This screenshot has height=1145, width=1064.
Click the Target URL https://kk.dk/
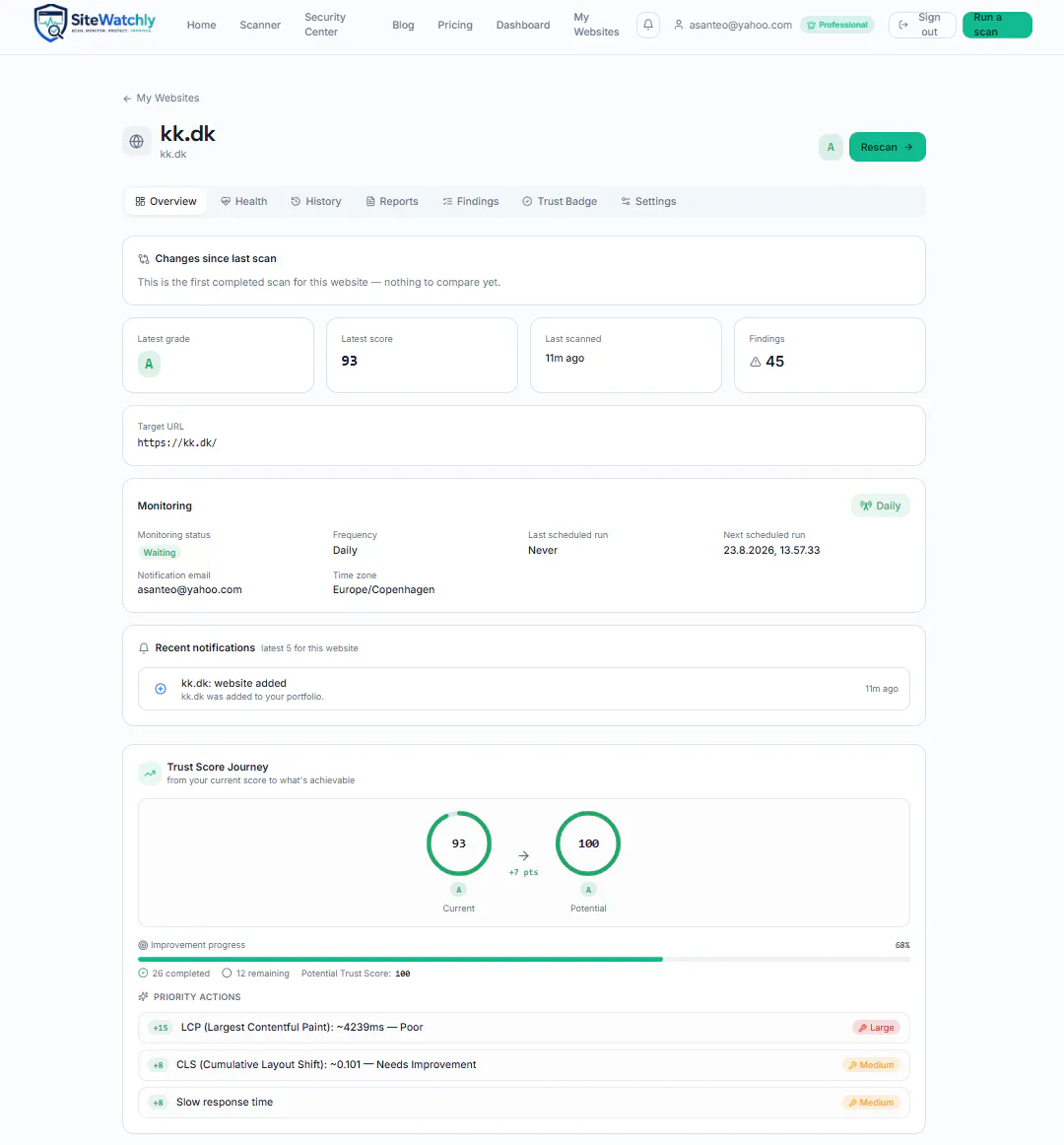(176, 442)
